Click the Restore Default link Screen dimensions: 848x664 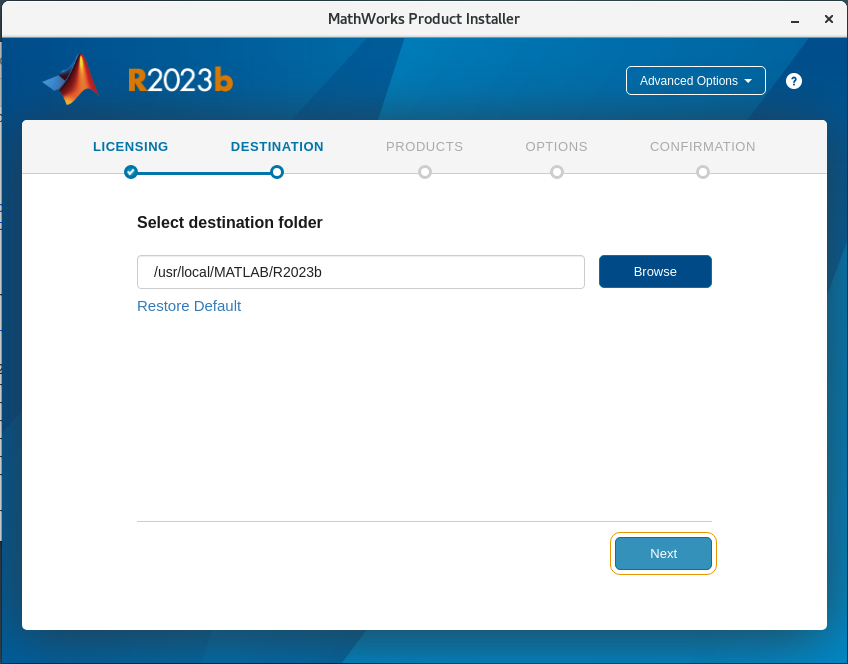tap(189, 306)
